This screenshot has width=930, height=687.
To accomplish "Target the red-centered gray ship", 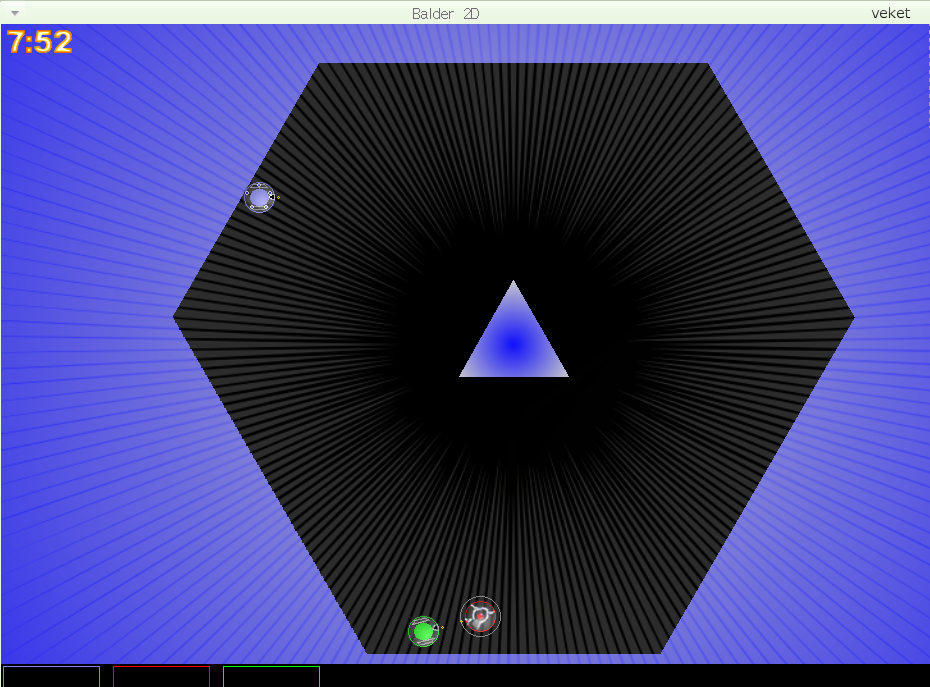I will pyautogui.click(x=480, y=616).
